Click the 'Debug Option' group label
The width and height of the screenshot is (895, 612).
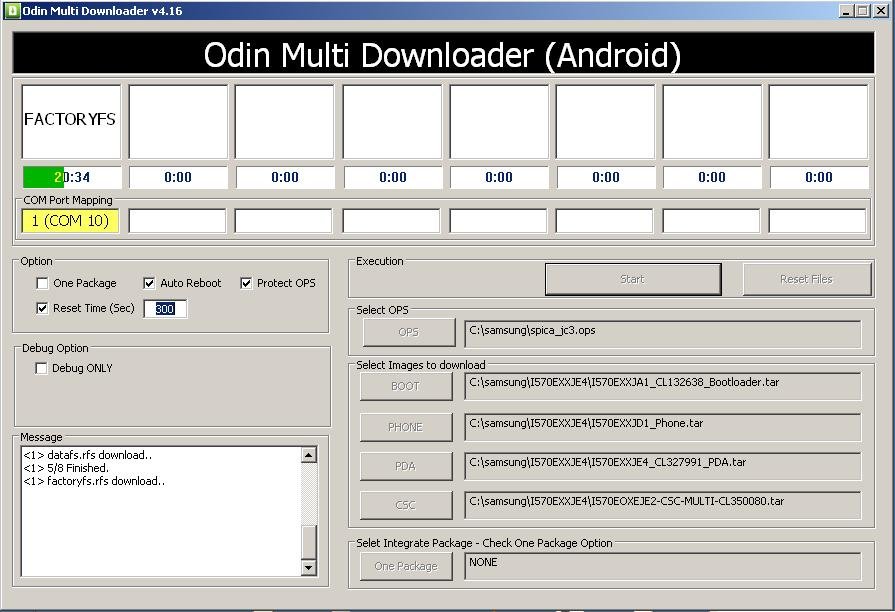pos(55,348)
